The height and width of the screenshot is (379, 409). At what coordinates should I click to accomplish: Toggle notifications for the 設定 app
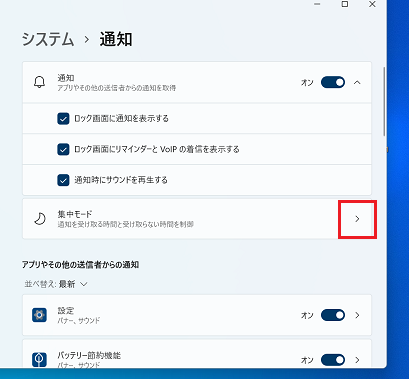tap(333, 315)
